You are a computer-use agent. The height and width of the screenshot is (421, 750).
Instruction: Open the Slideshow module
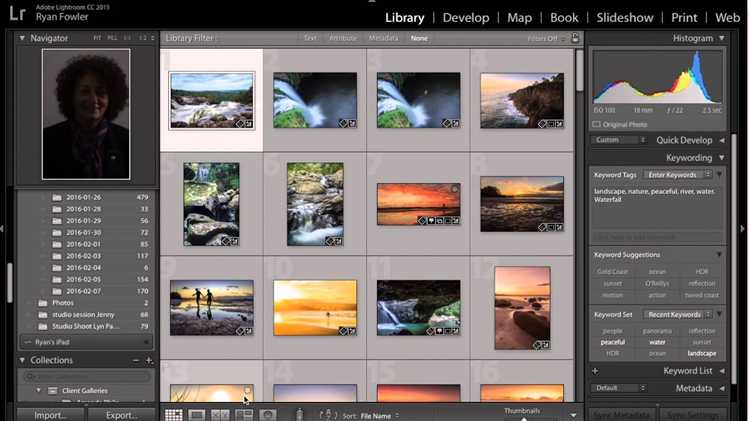point(625,18)
